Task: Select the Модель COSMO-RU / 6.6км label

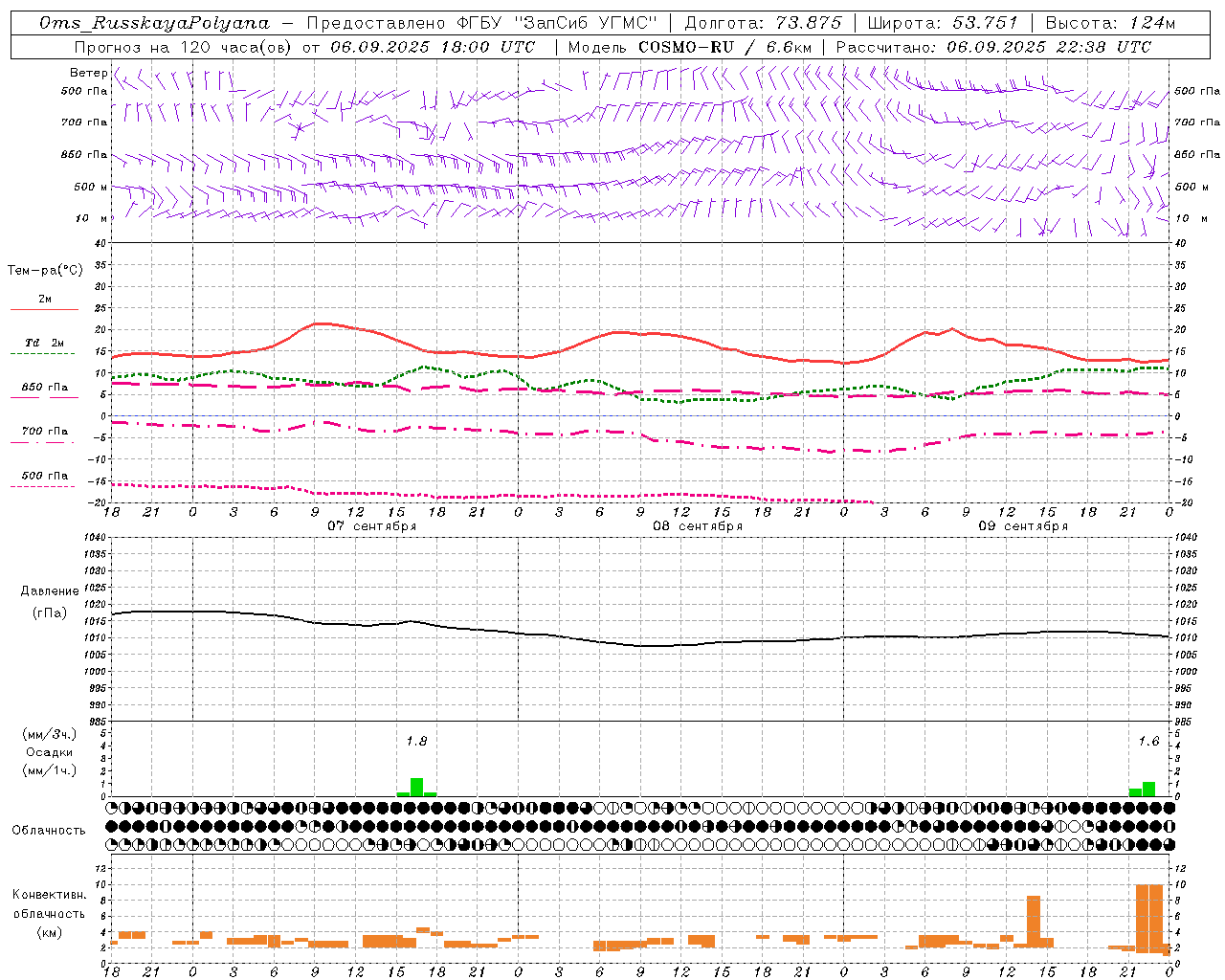Action: (x=690, y=47)
